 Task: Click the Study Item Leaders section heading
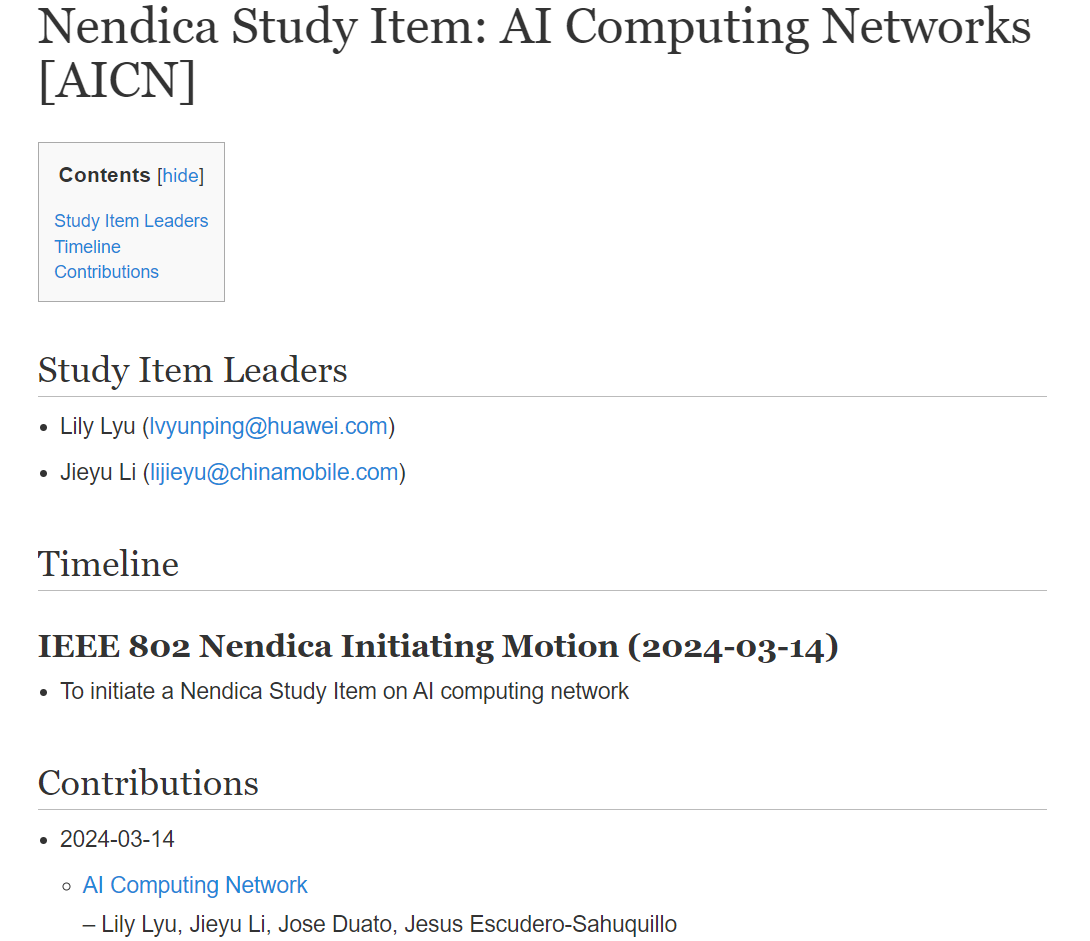[193, 370]
